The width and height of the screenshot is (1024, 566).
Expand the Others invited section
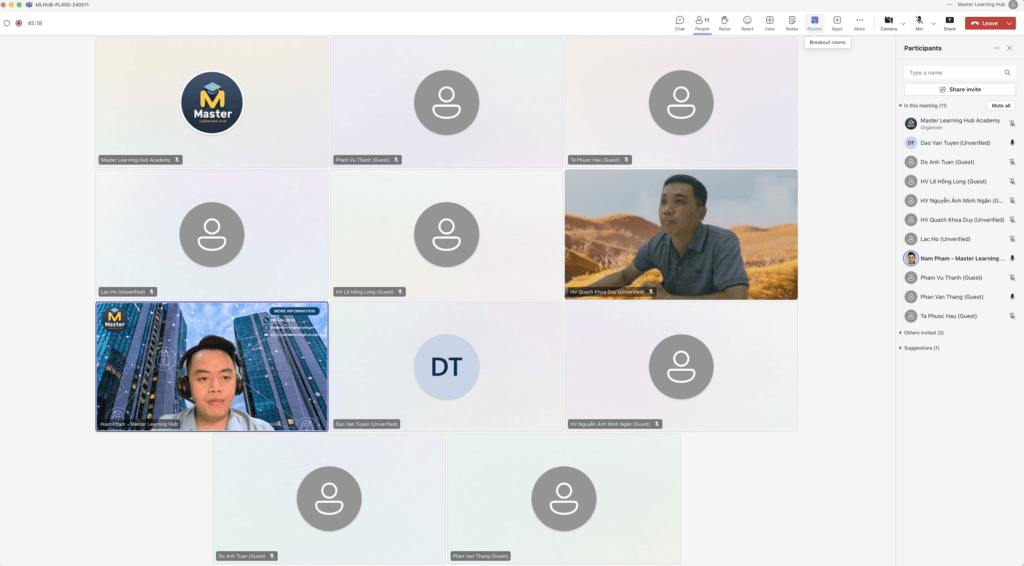[901, 333]
